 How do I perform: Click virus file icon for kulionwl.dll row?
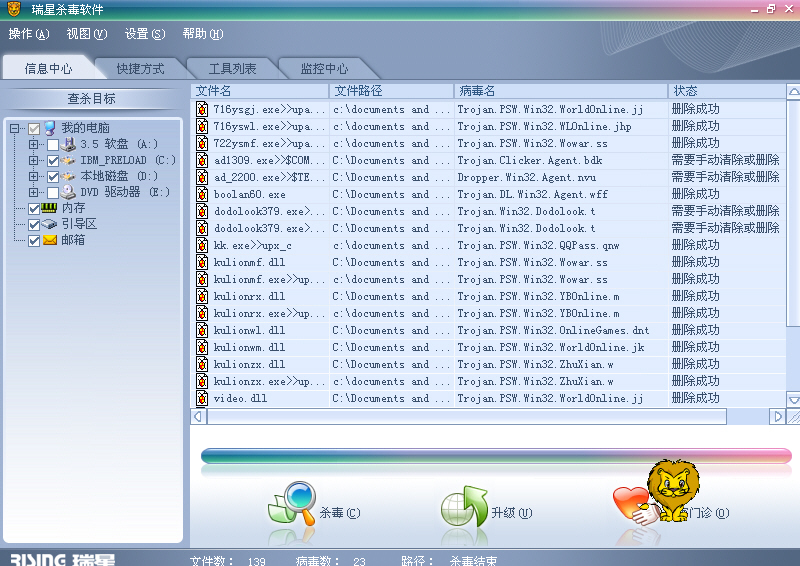point(202,330)
